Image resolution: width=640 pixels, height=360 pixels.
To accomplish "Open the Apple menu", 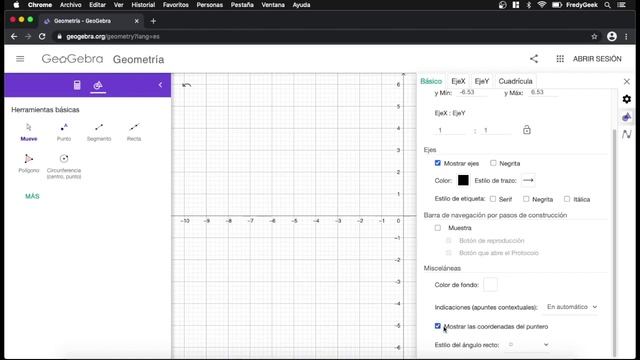I will pos(16,5).
